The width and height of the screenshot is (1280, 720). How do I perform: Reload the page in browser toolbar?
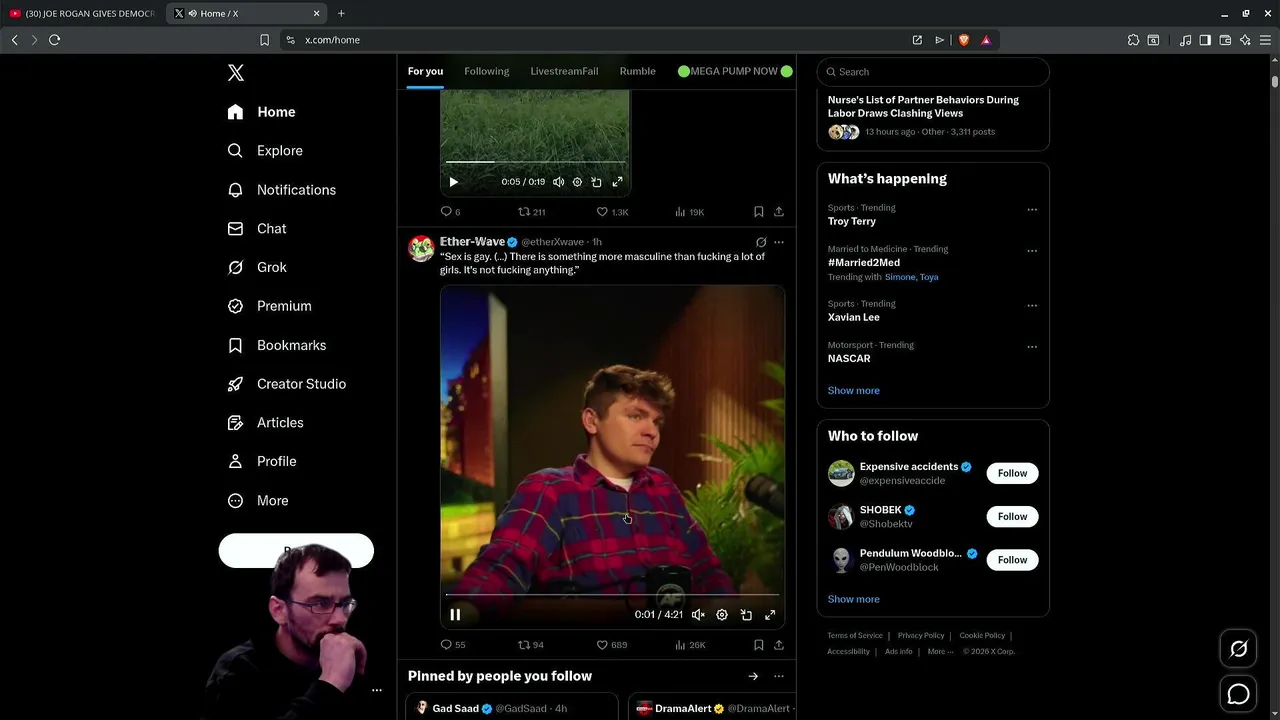(54, 40)
